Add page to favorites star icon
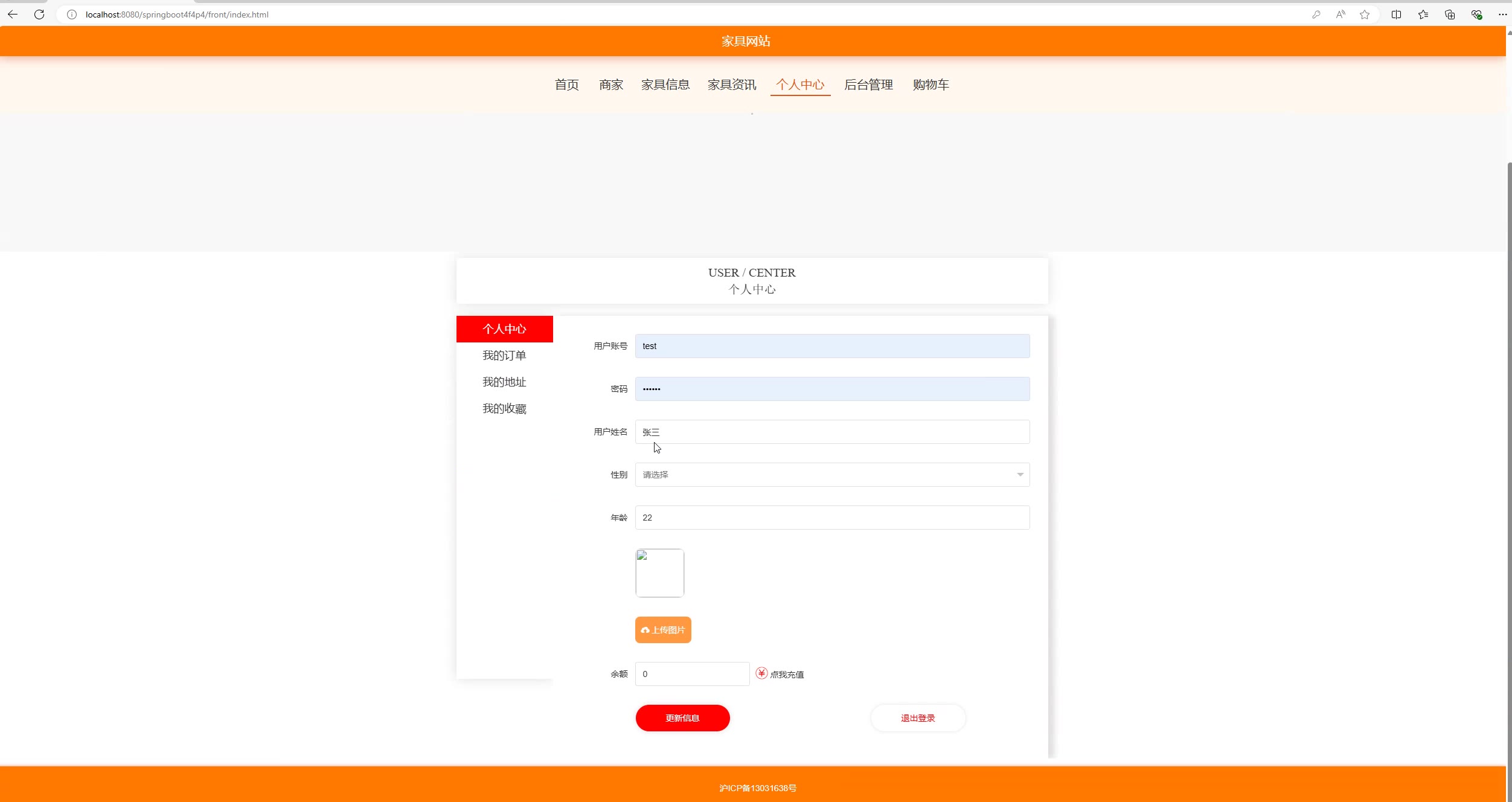The height and width of the screenshot is (802, 1512). [1365, 14]
